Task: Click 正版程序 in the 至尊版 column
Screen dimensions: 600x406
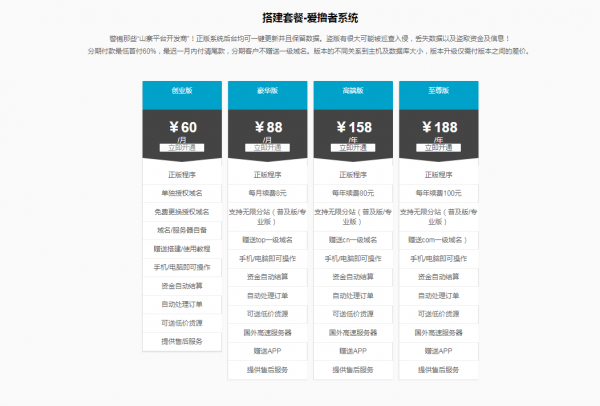Action: tap(439, 175)
